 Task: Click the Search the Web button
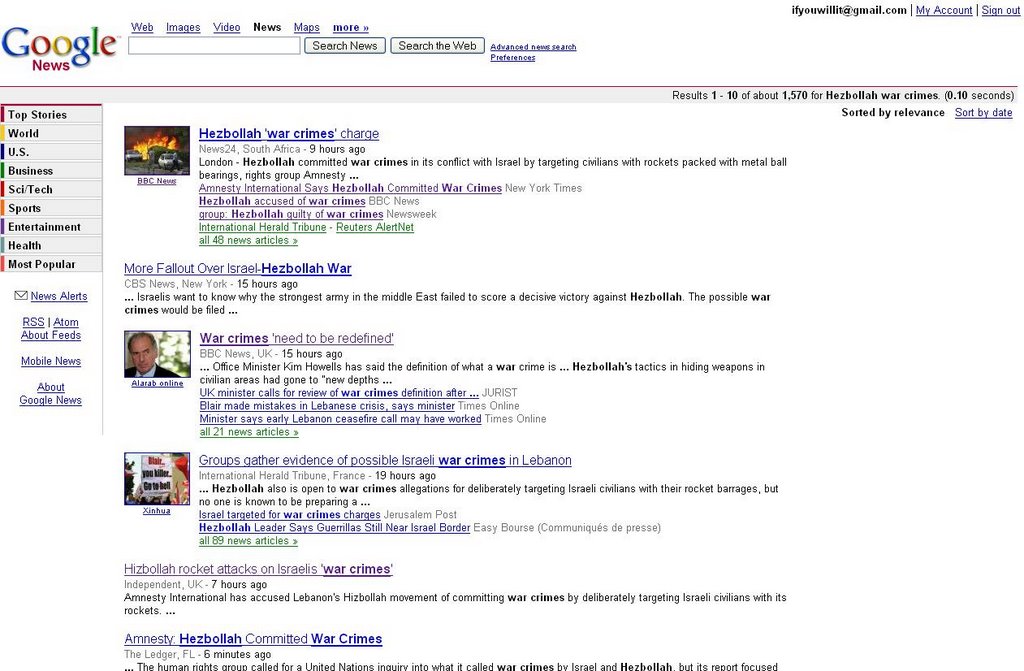(x=438, y=46)
